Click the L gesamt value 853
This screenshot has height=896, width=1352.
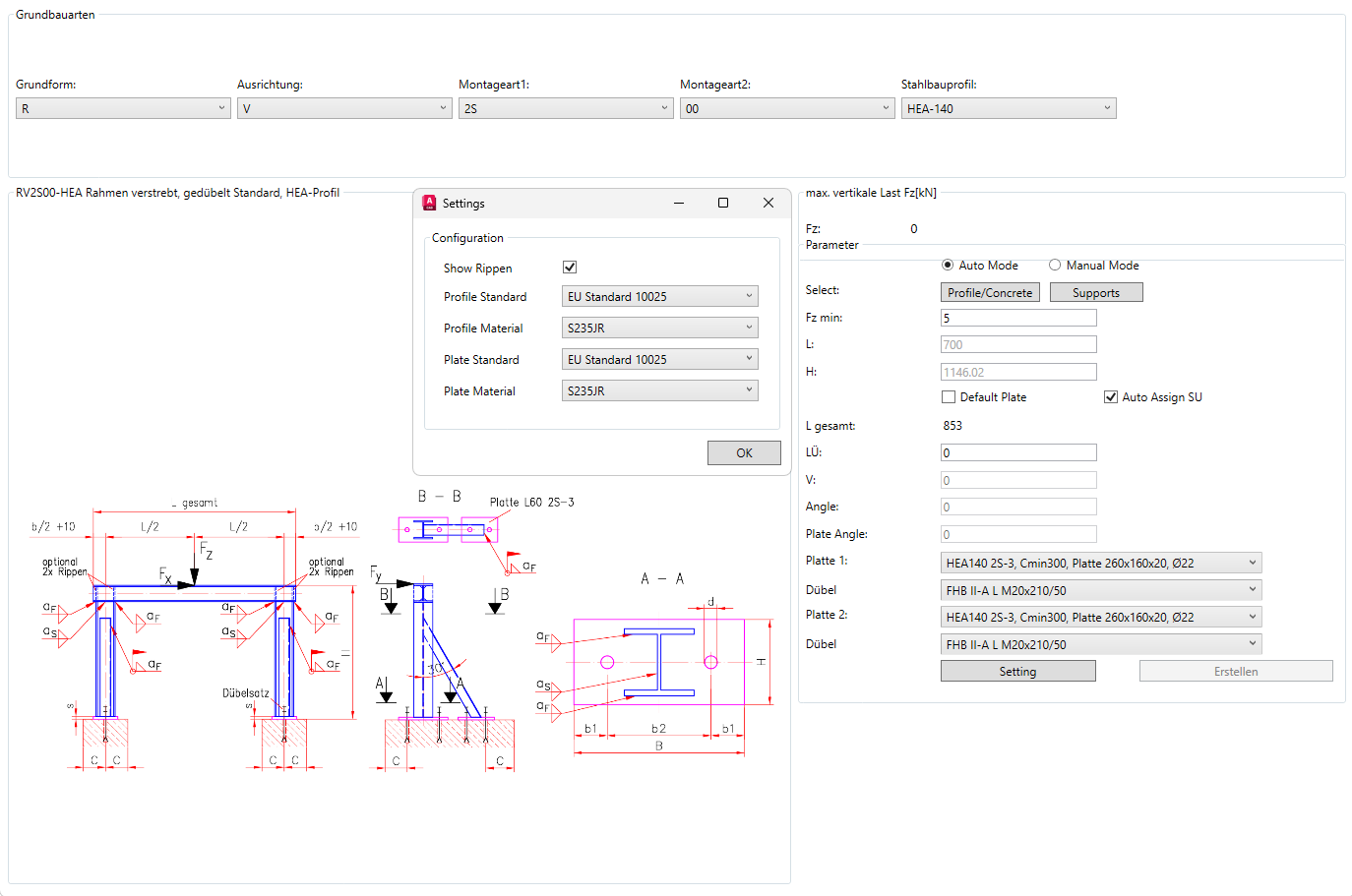click(953, 426)
